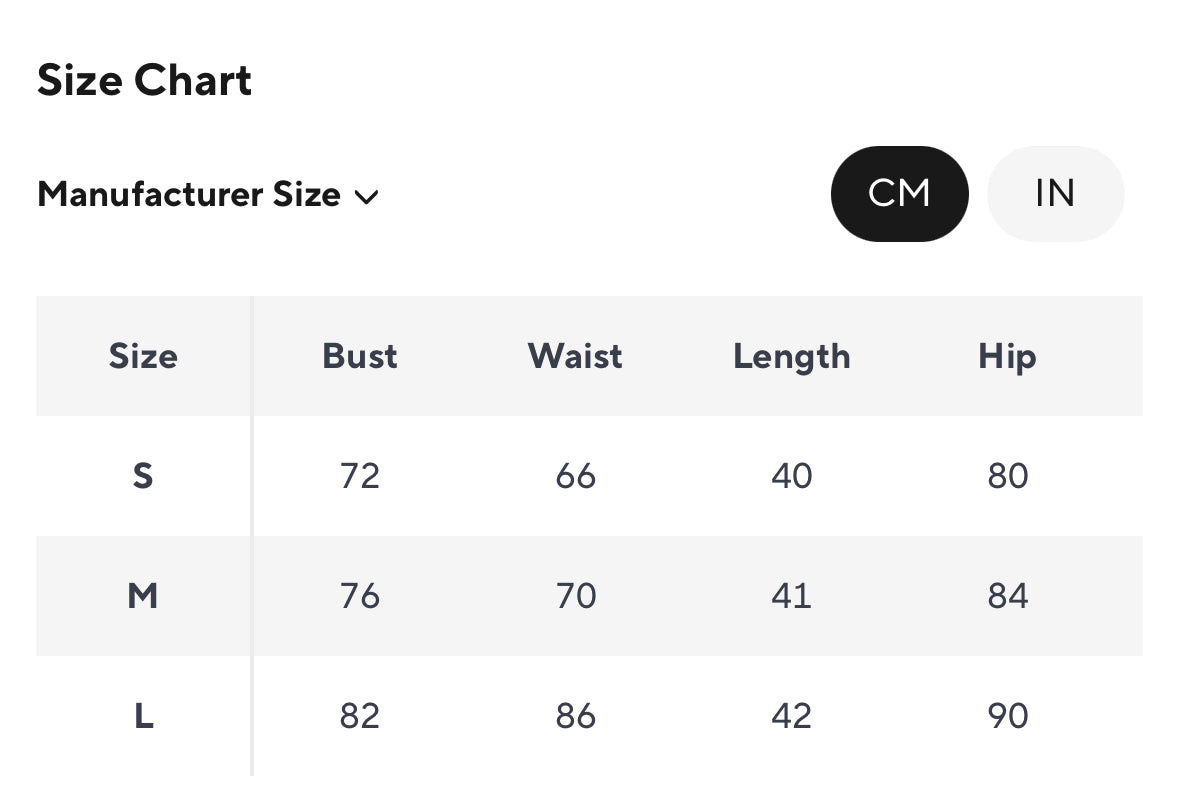Switch units to CM
Viewport: 1179px width, 798px height.
899,194
